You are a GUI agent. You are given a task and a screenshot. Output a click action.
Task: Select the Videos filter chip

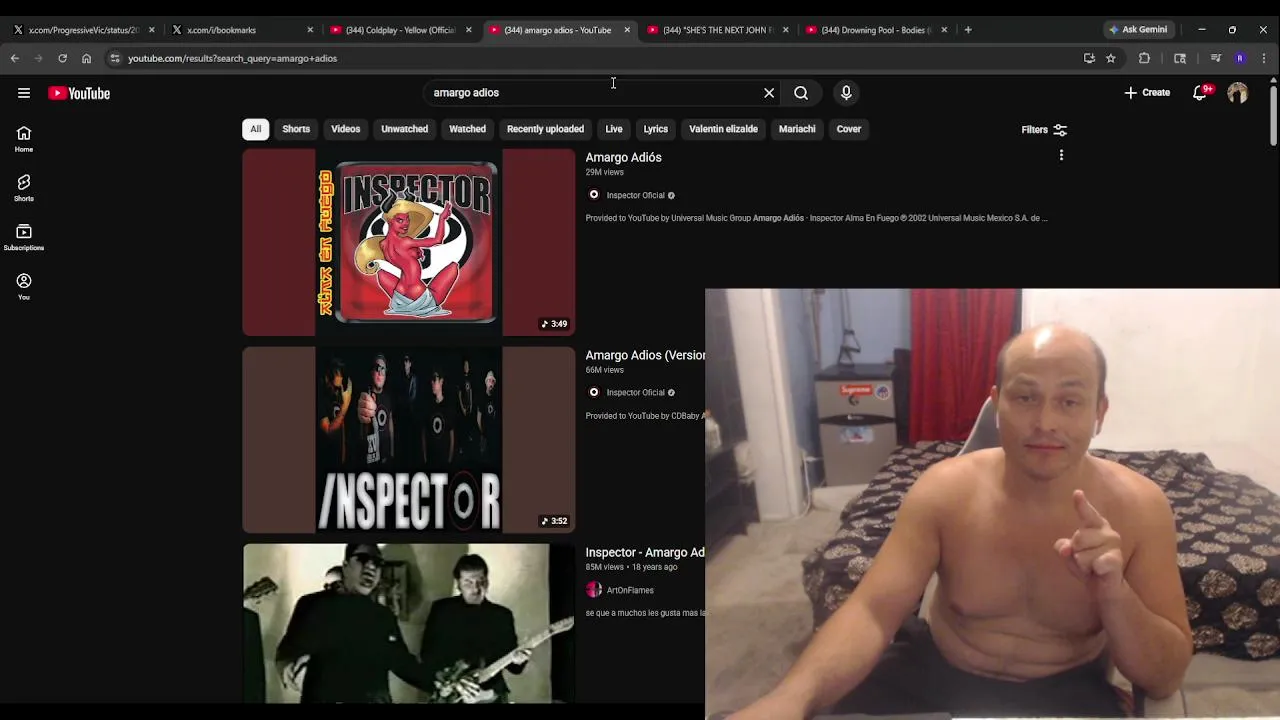tap(346, 129)
